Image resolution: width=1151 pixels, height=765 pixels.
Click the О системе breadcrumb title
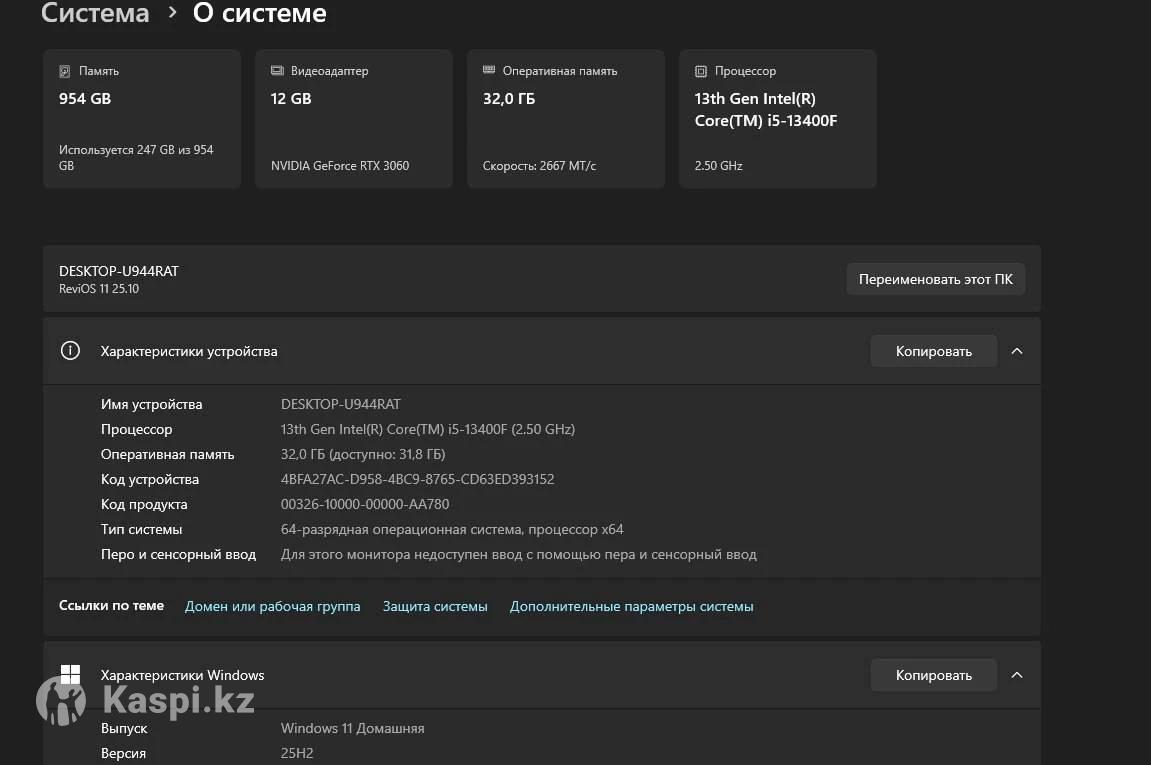pos(259,14)
